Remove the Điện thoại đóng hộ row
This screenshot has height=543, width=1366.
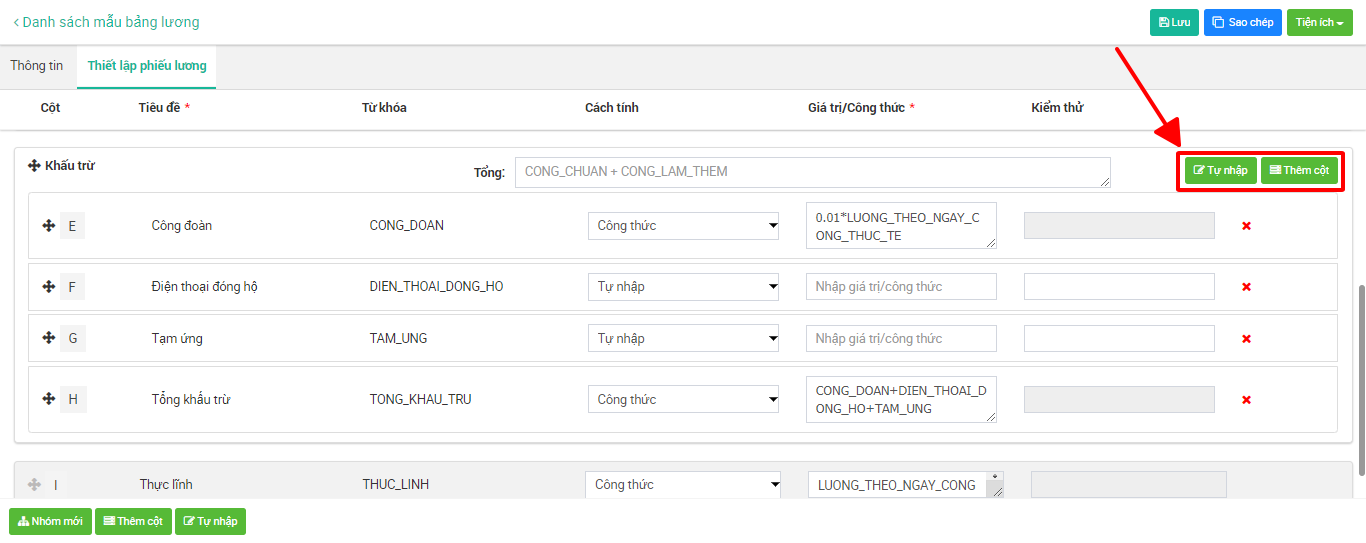(x=1246, y=287)
